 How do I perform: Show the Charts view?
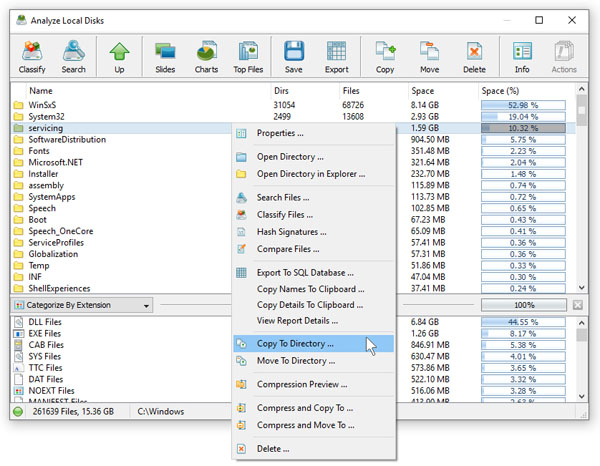(206, 57)
